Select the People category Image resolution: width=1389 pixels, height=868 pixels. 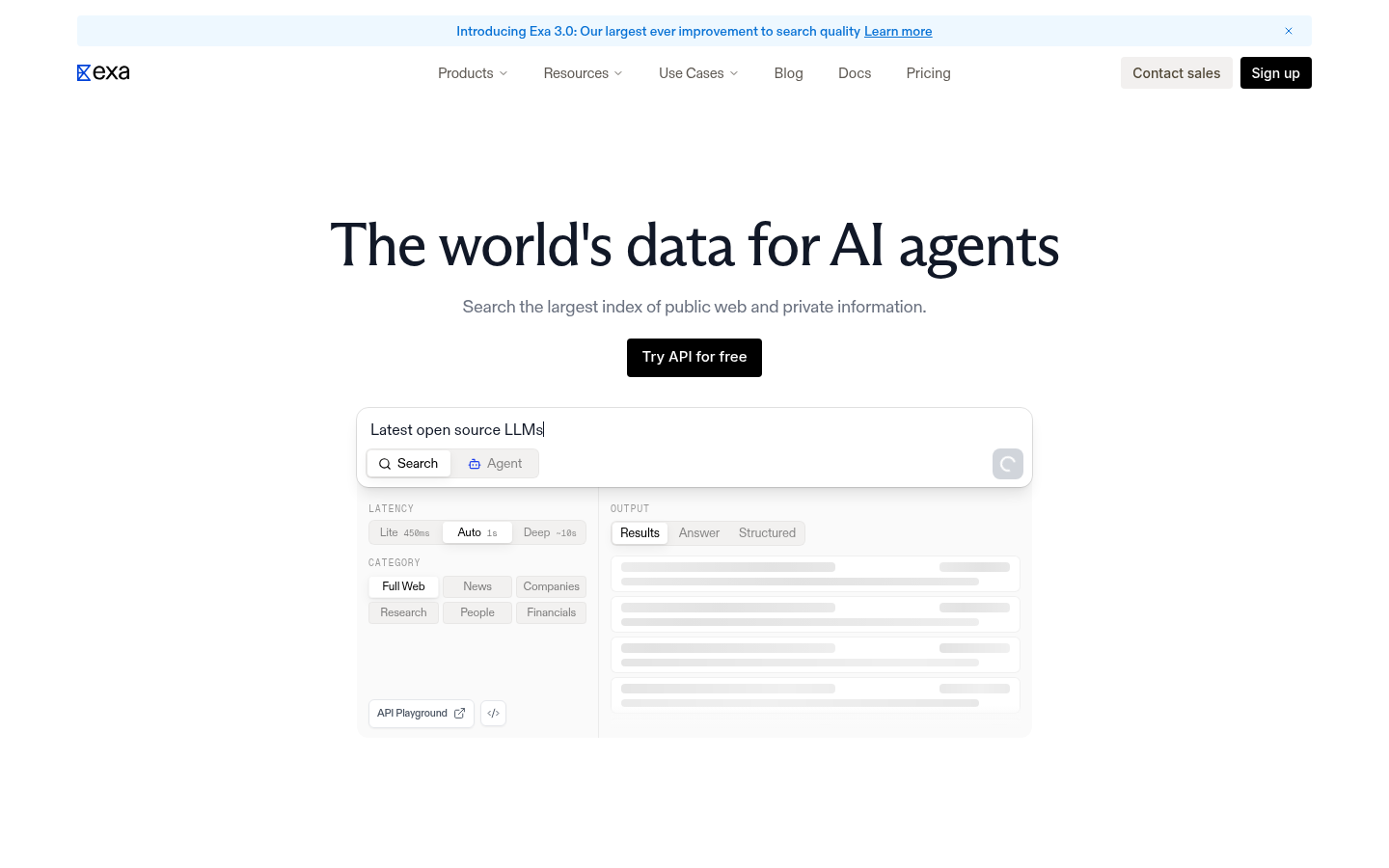(477, 612)
